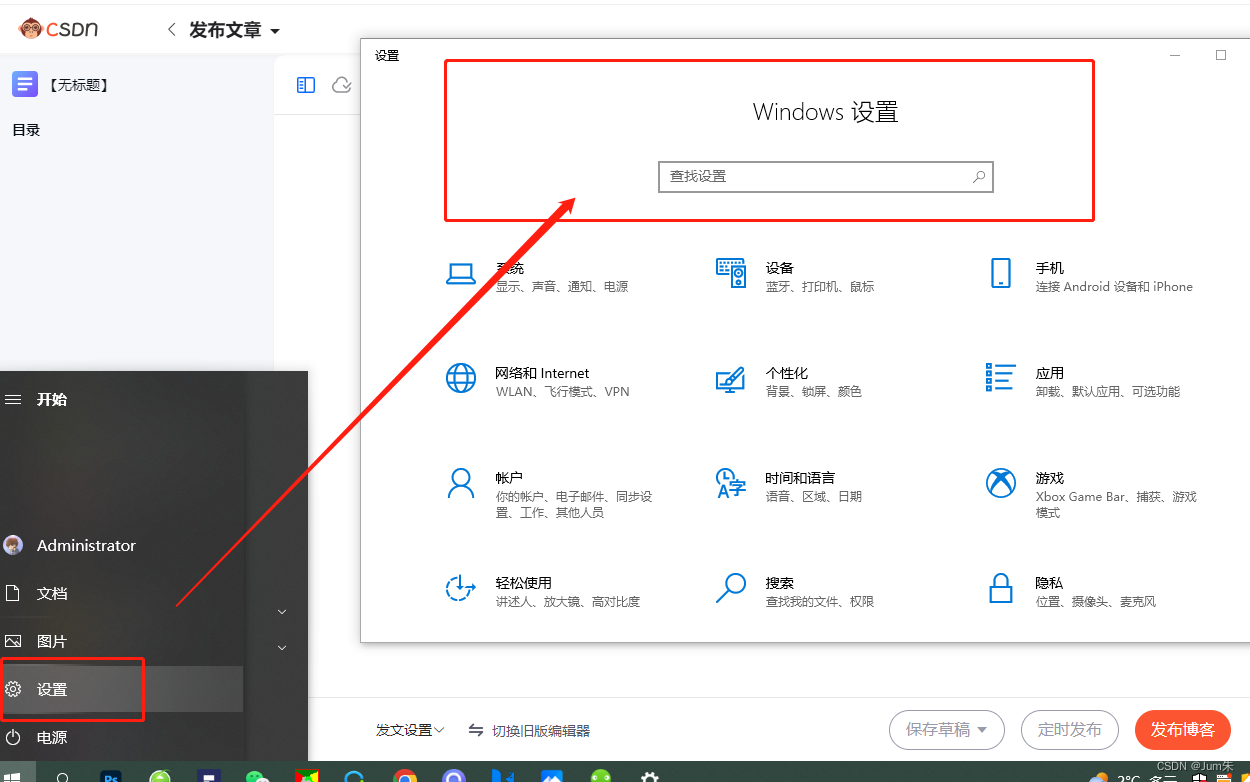Viewport: 1250px width, 782px height.
Task: Minimize the 设置 window
Action: 1176,55
